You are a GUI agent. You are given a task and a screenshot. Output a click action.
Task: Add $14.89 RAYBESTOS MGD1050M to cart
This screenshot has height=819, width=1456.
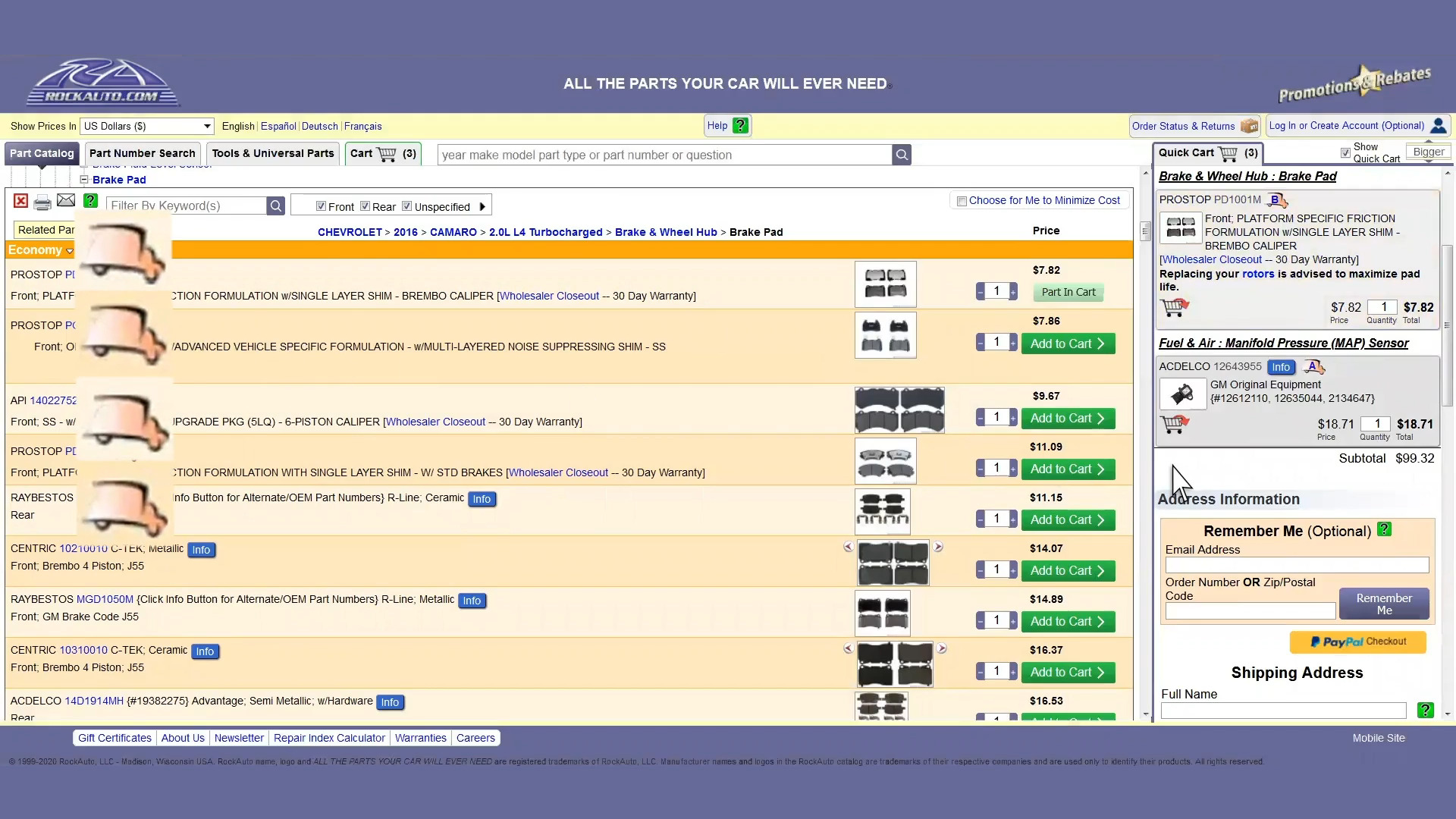(1068, 622)
